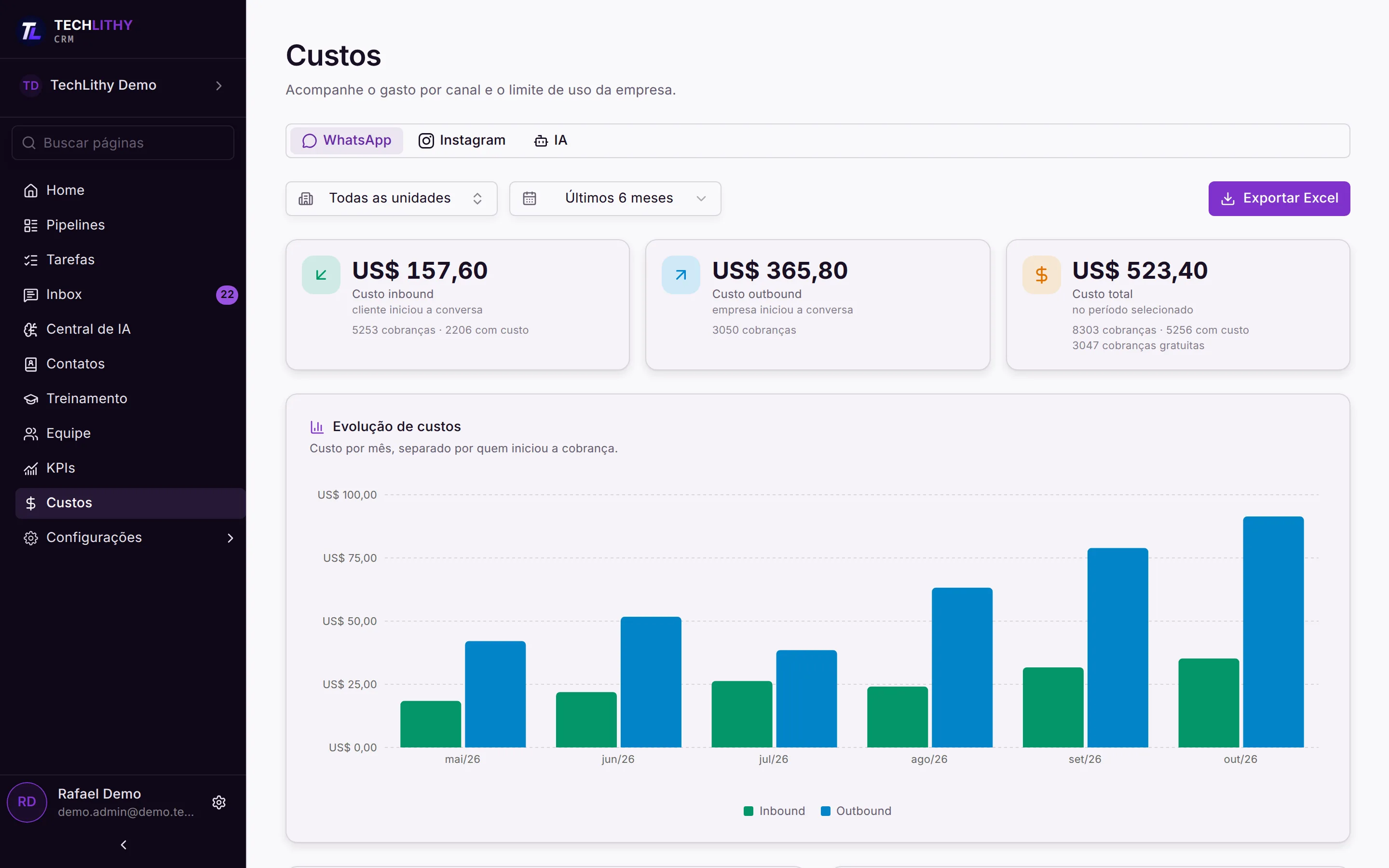Collapse the sidebar with the bottom chevron
The image size is (1389, 868).
[x=123, y=844]
